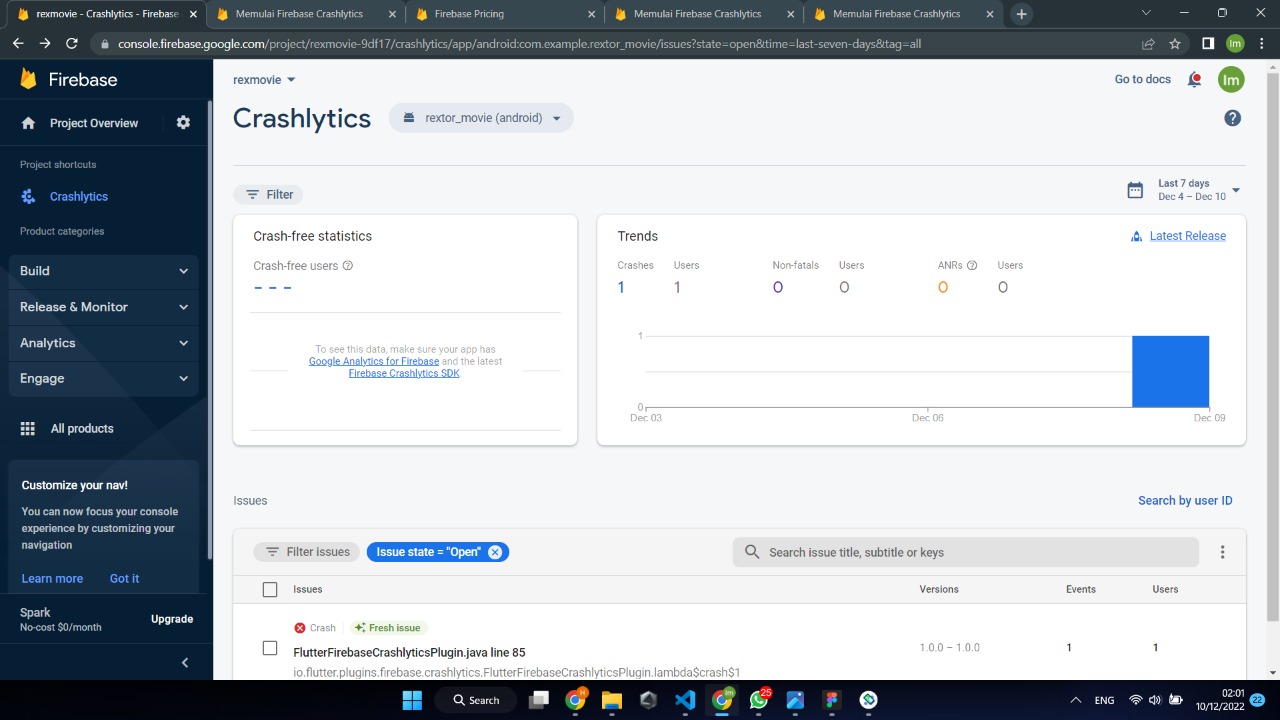1280x720 pixels.
Task: Remove the Issue state Open filter chip
Action: tap(495, 552)
